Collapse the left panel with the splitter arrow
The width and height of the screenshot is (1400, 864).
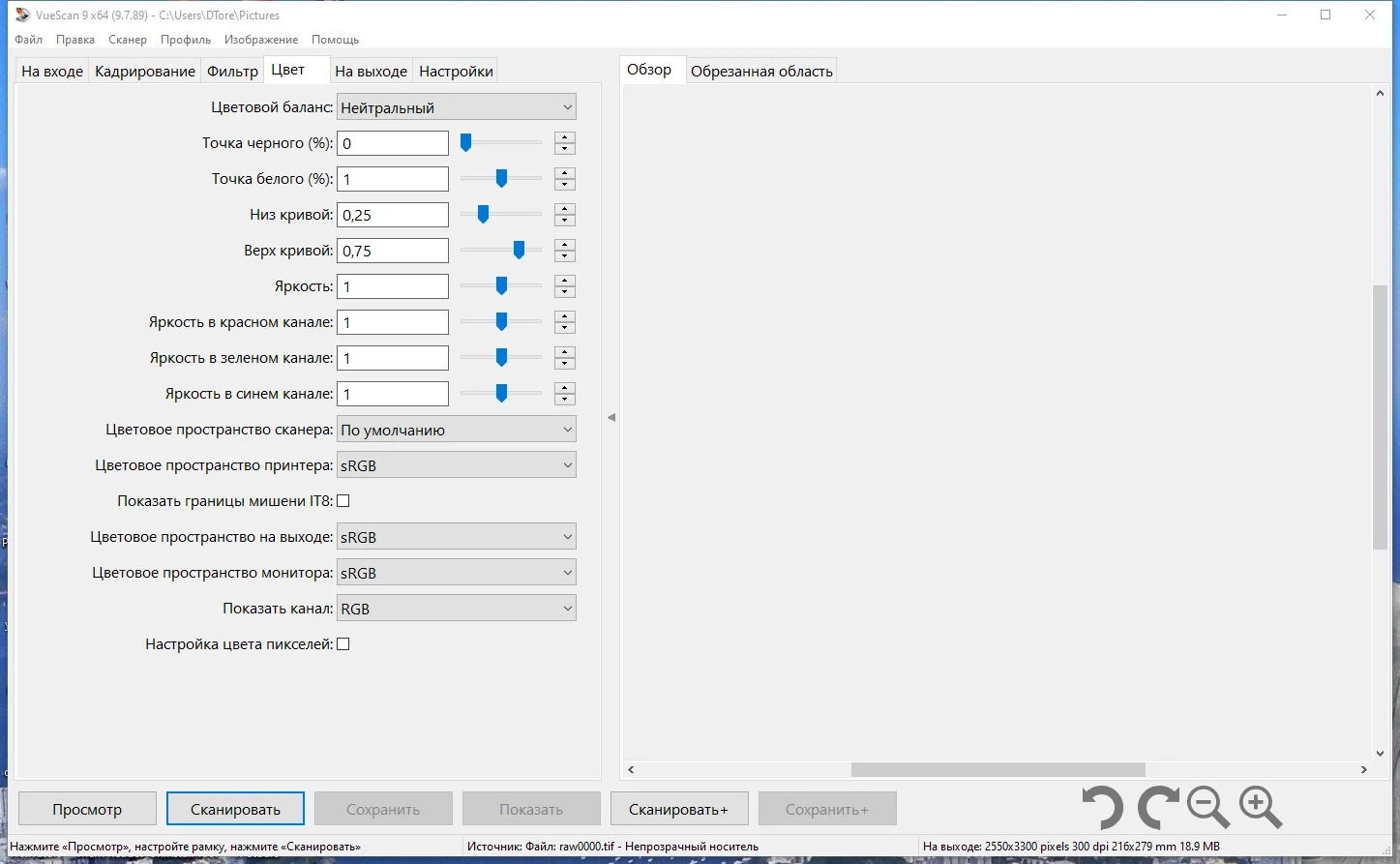click(x=611, y=417)
